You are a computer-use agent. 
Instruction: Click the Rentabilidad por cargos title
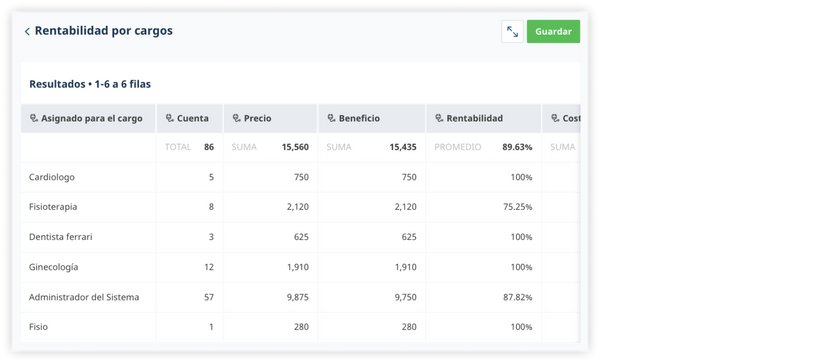pyautogui.click(x=103, y=31)
